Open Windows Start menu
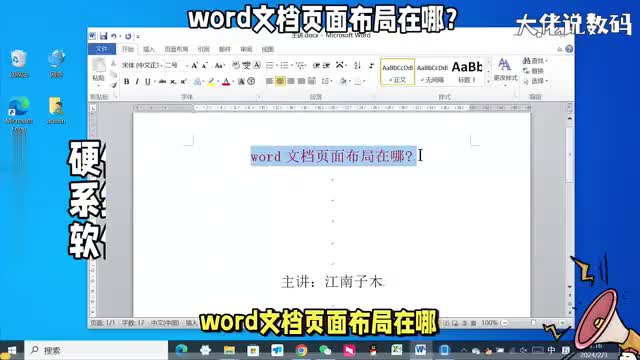The width and height of the screenshot is (640, 360). pyautogui.click(x=11, y=350)
